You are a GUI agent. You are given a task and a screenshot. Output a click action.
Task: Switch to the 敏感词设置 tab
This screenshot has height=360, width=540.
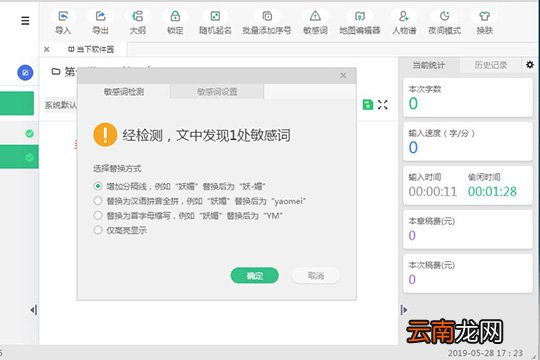coord(217,92)
